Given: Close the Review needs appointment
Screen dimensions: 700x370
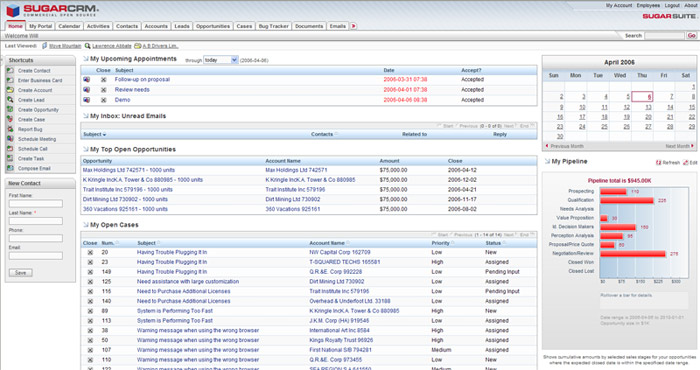Looking at the screenshot, I should click(103, 90).
